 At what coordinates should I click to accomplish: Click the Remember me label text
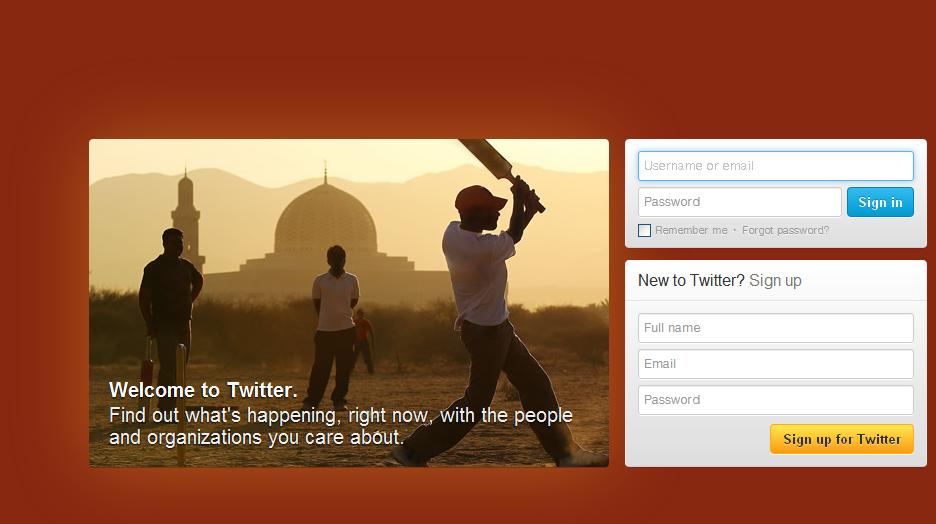point(691,230)
